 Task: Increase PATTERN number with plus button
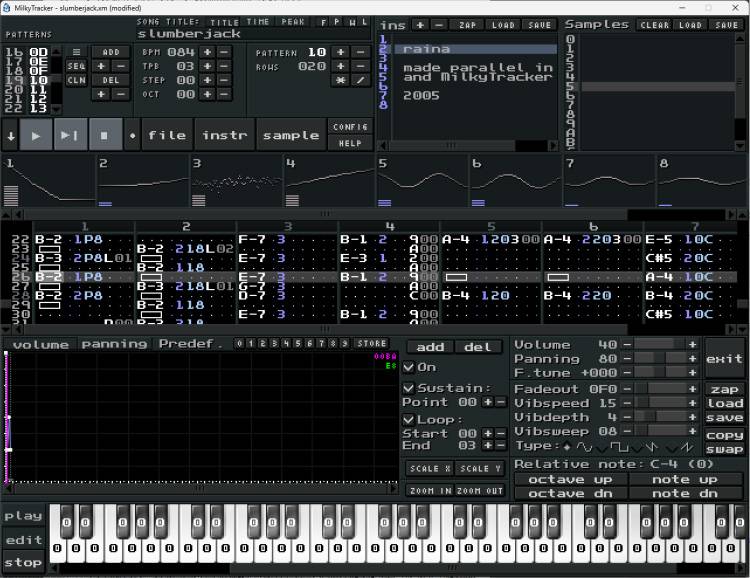[341, 52]
